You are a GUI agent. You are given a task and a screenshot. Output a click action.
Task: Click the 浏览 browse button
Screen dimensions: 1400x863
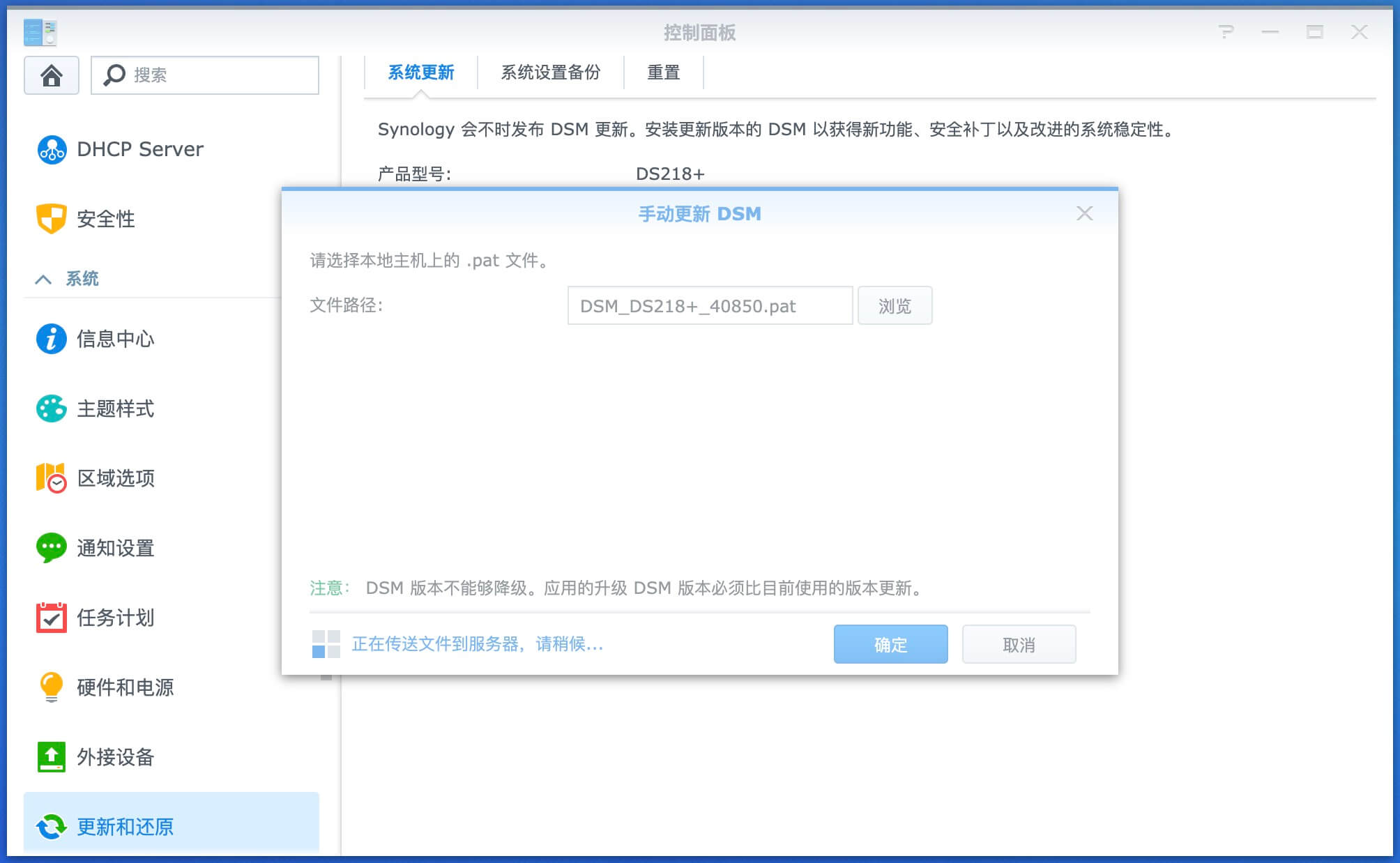pos(895,306)
